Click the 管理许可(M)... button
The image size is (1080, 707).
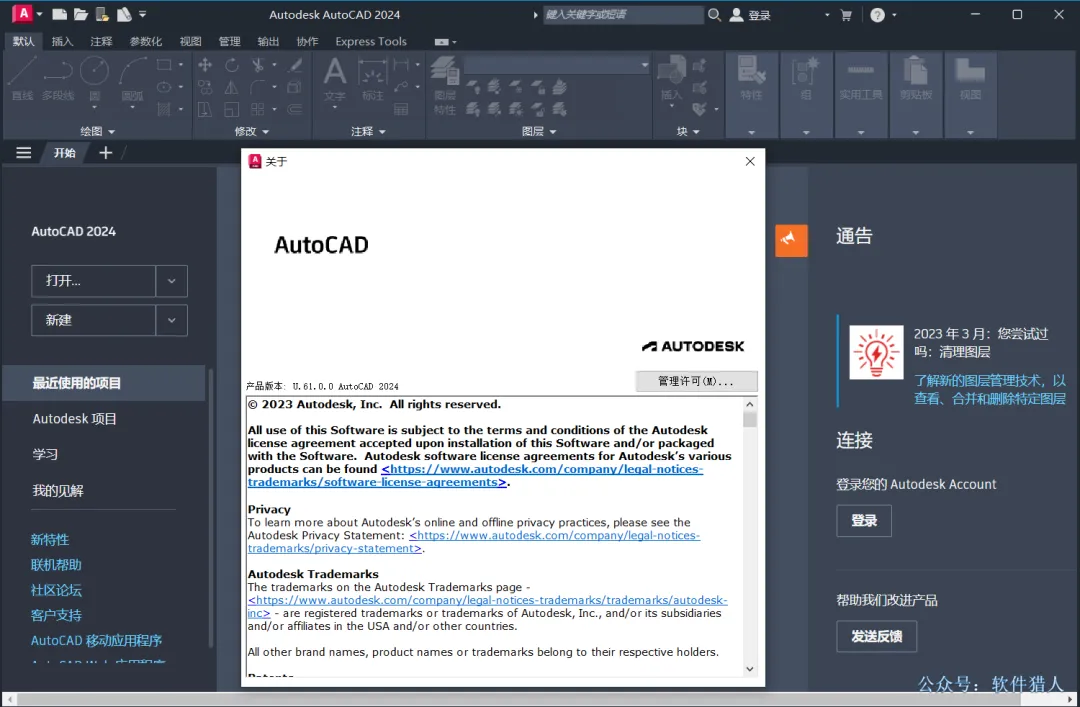[x=696, y=381]
